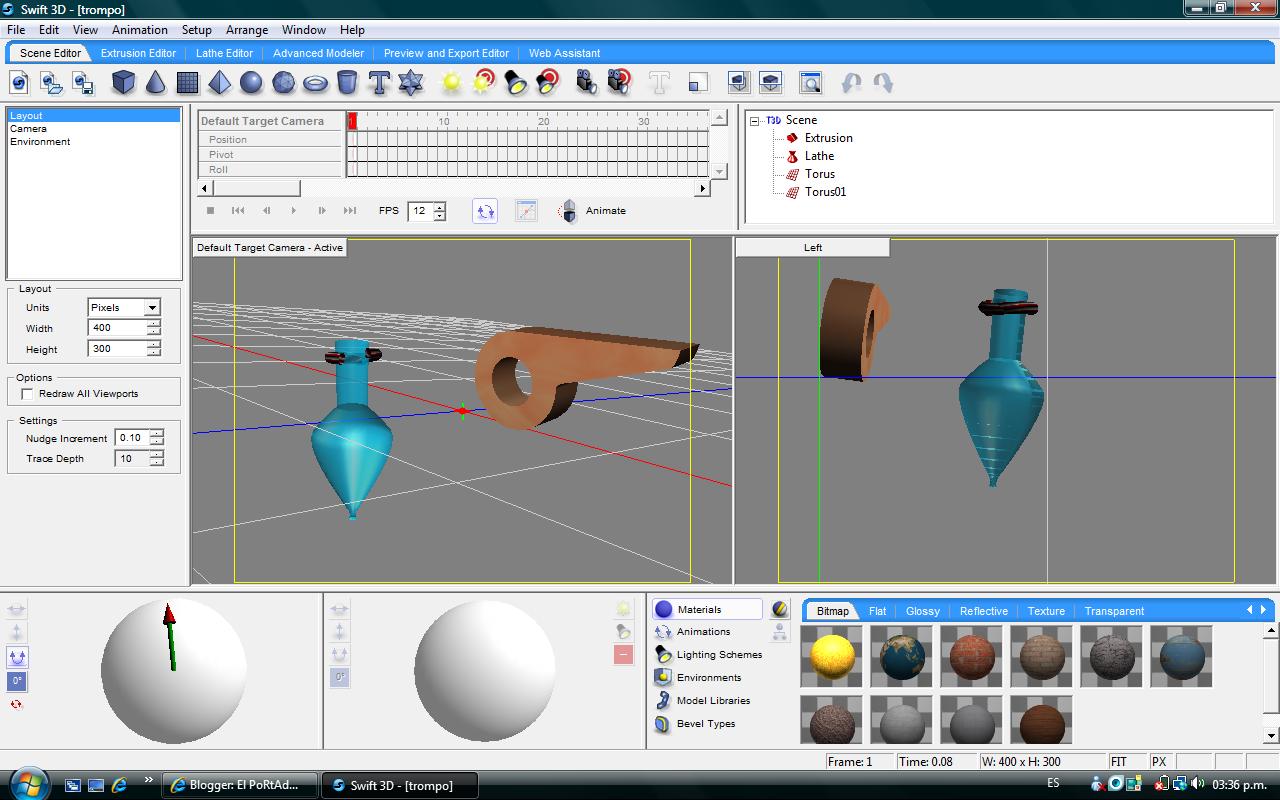The height and width of the screenshot is (800, 1280).
Task: Toggle Animate mode on the timeline
Action: [x=567, y=211]
